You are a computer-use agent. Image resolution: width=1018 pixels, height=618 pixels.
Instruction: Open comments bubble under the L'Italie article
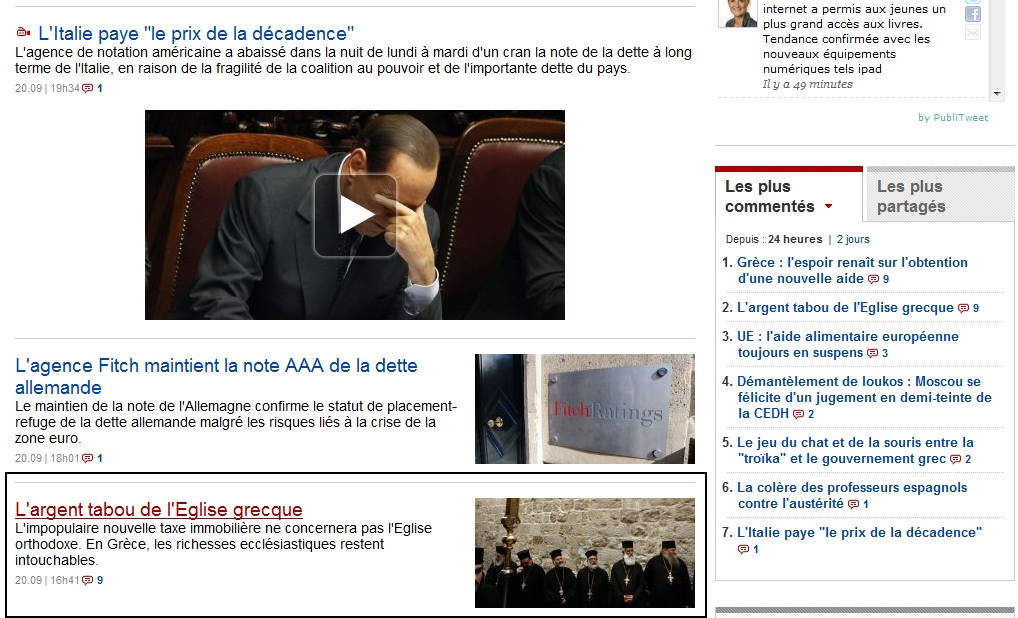click(88, 89)
